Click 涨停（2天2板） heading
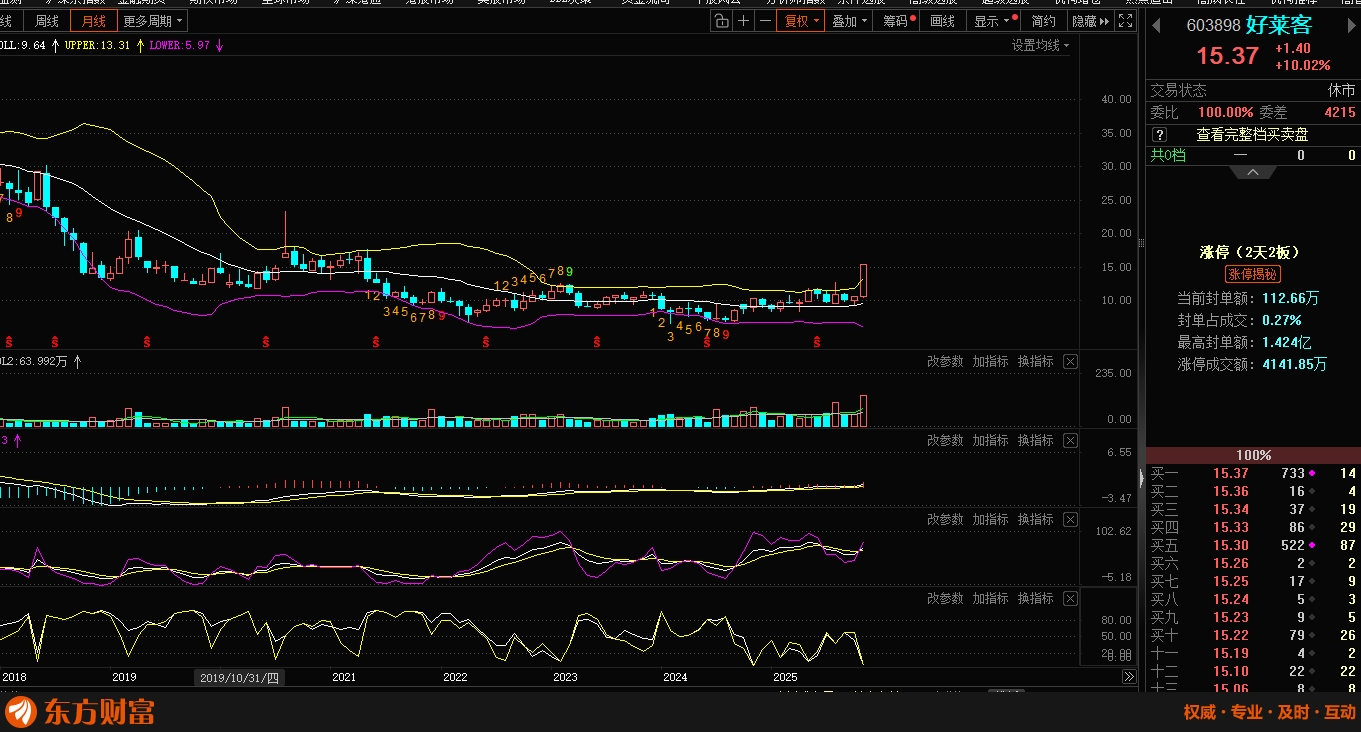Image resolution: width=1361 pixels, height=732 pixels. (1252, 252)
